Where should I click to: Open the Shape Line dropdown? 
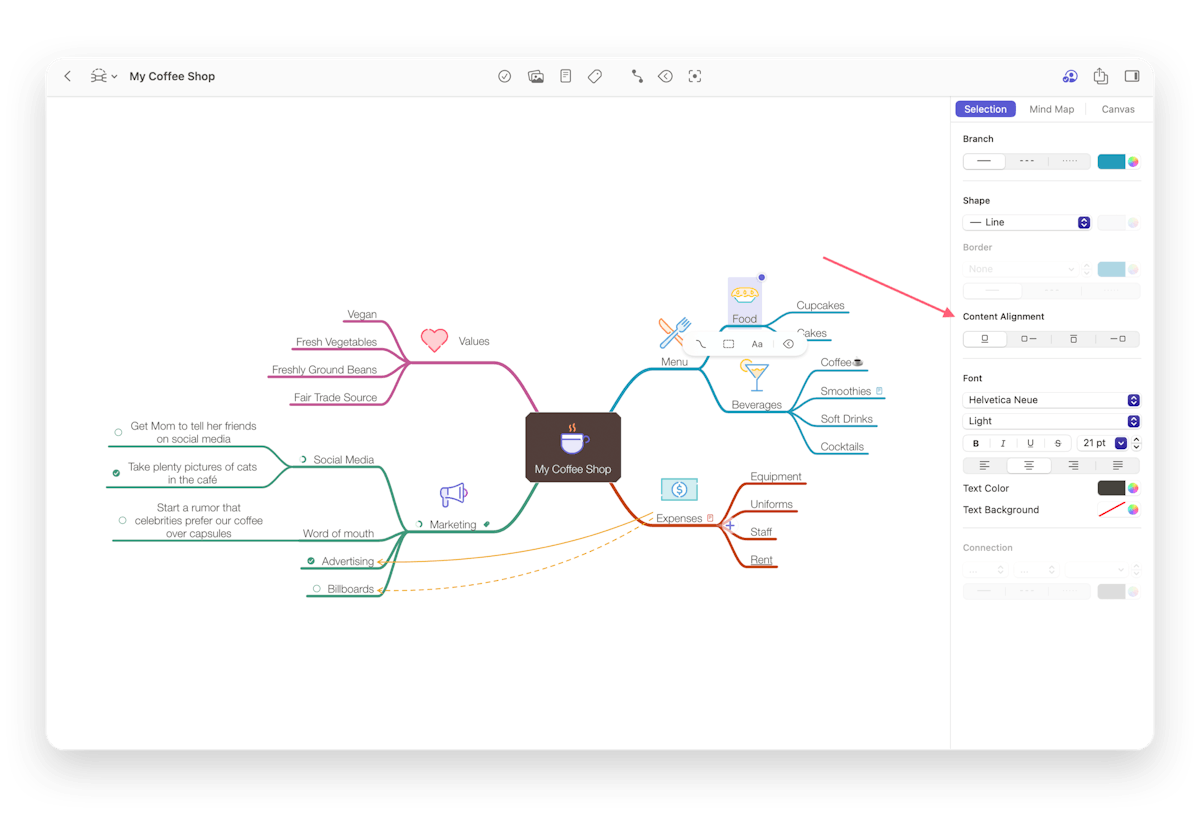point(1026,222)
